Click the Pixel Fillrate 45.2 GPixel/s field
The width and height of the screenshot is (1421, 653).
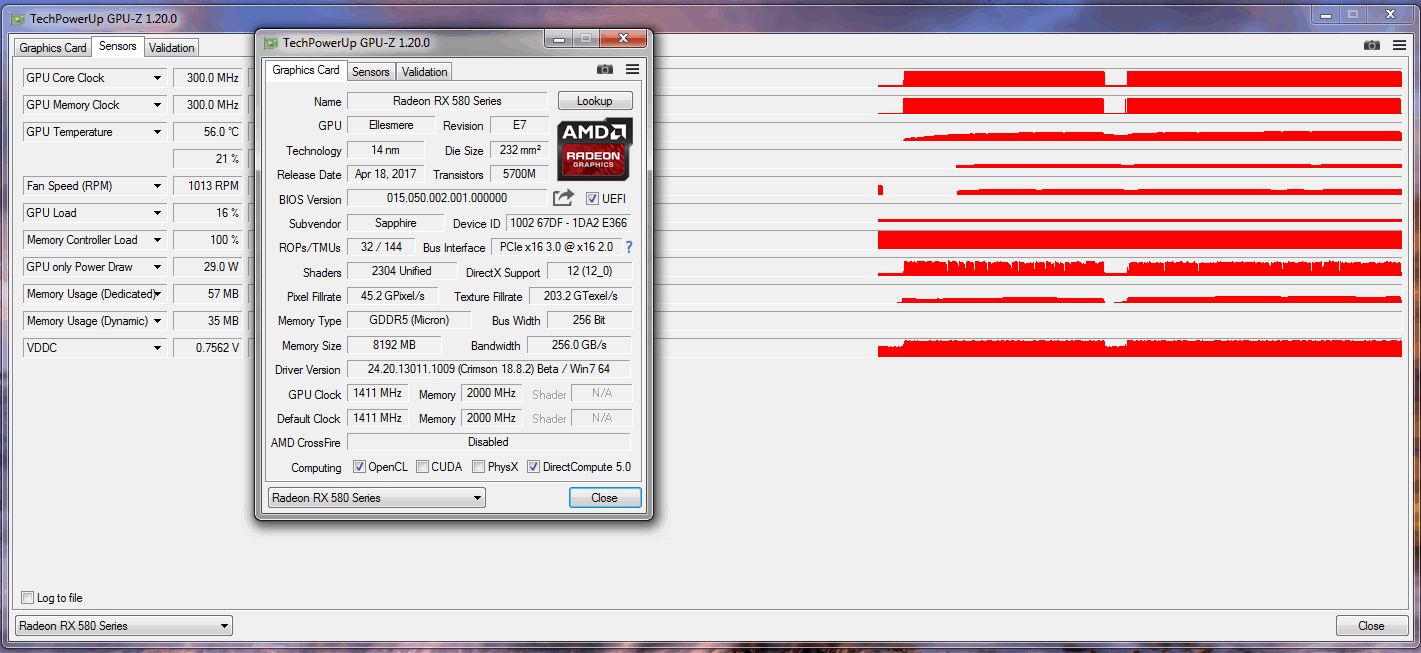click(x=392, y=296)
